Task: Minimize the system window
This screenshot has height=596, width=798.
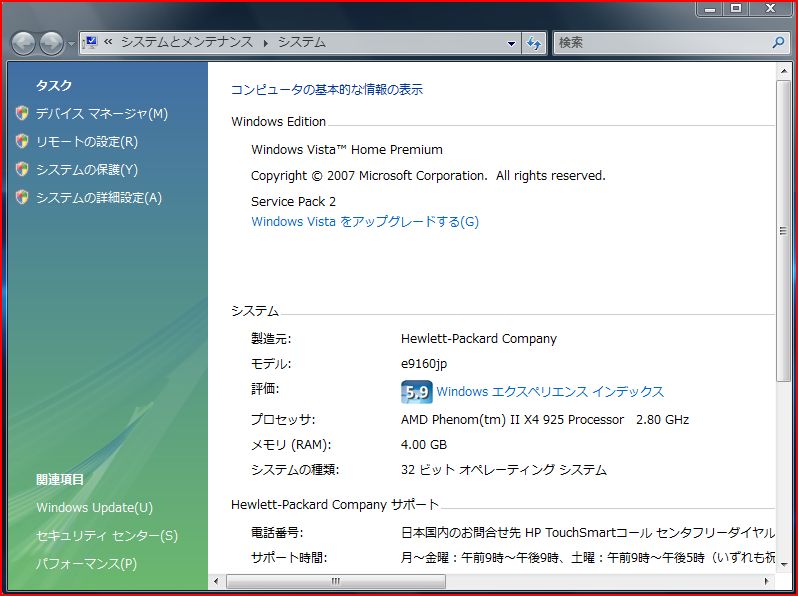Action: pos(710,9)
